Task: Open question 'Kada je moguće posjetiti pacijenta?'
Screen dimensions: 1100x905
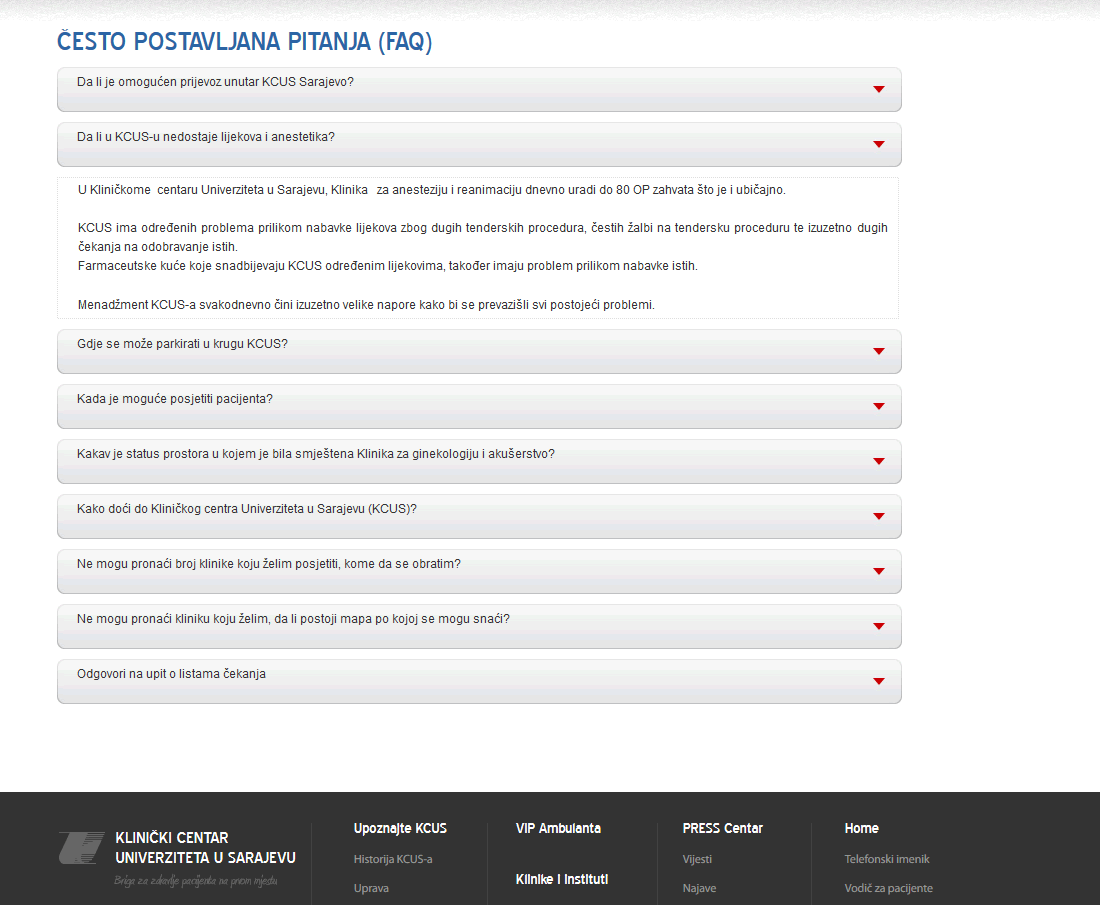Action: click(x=175, y=398)
